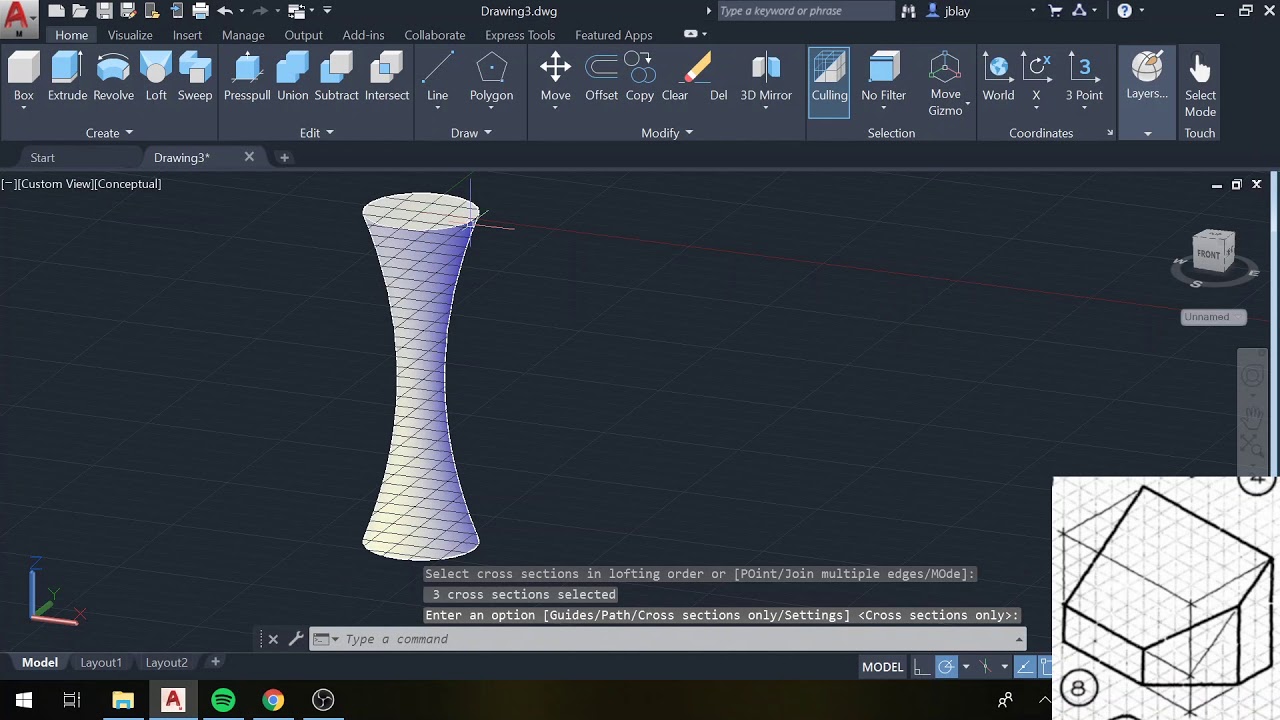Expand the Edit panel dropdown
Image resolution: width=1280 pixels, height=720 pixels.
coord(317,133)
